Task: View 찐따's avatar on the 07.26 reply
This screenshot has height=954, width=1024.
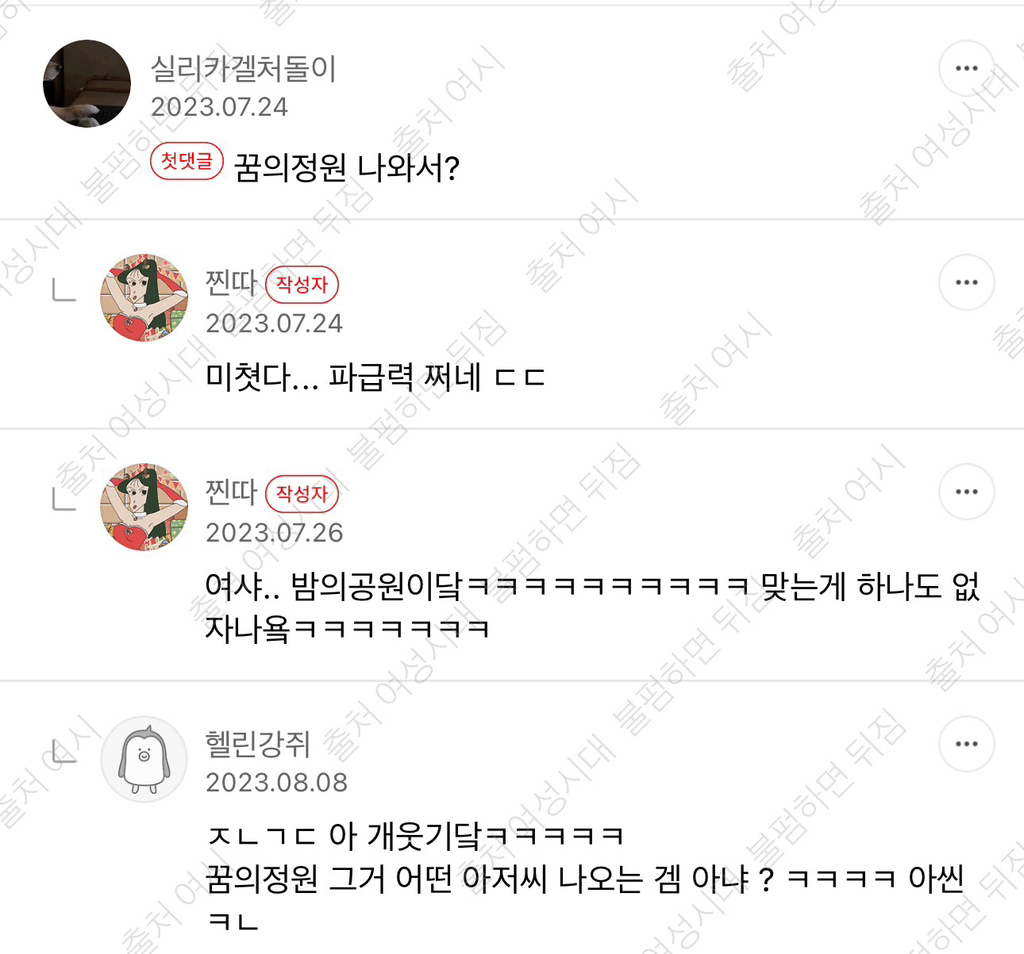Action: (144, 507)
